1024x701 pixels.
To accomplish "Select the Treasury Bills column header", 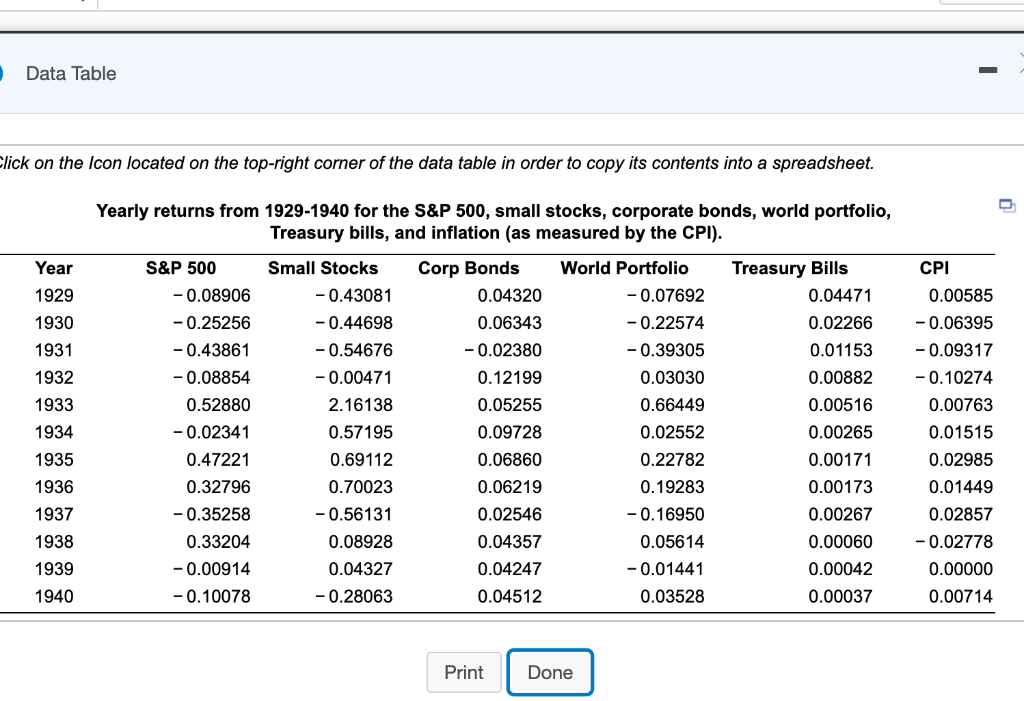I will tap(790, 268).
